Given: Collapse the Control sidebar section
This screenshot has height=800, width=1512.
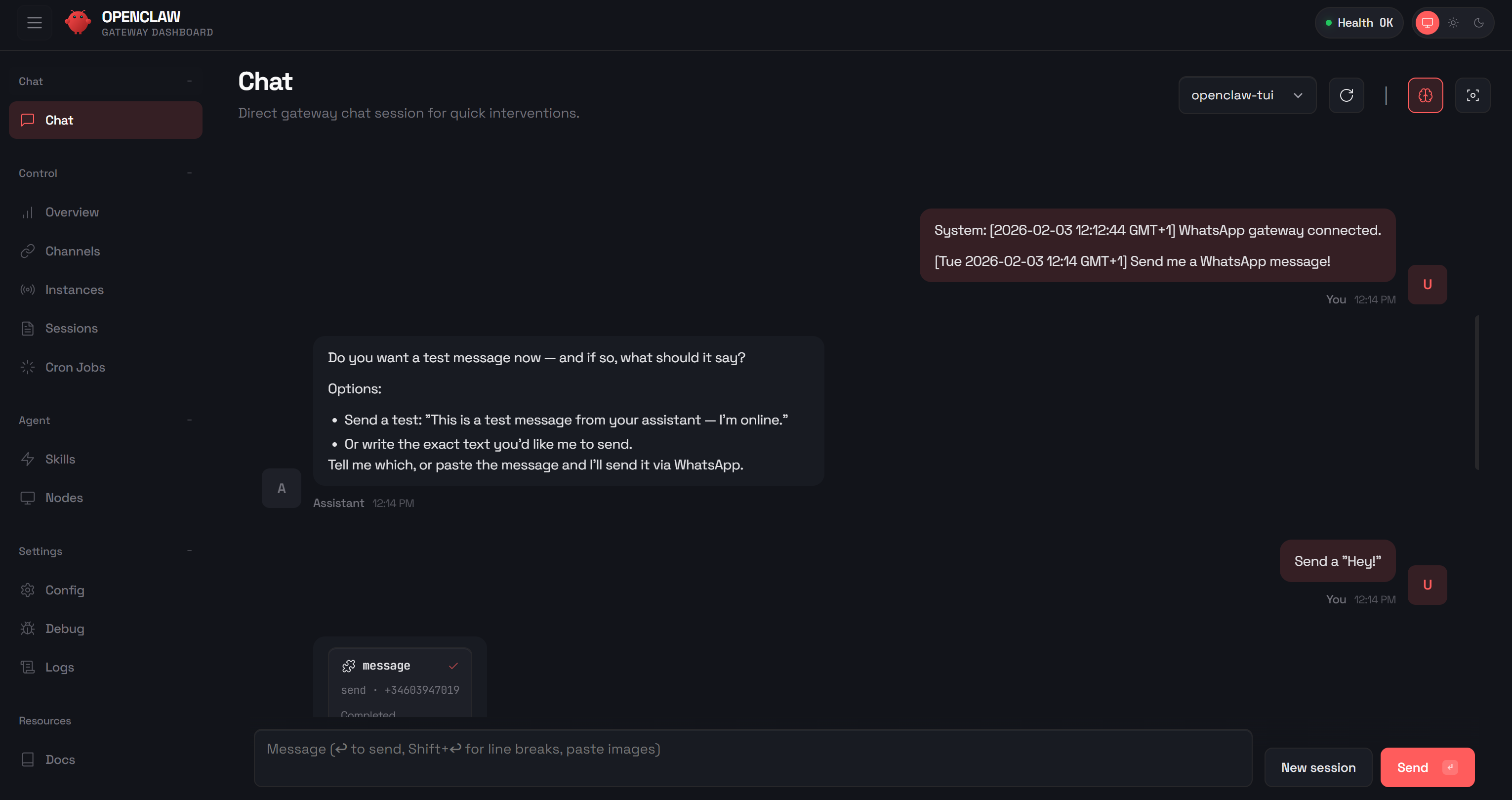Looking at the screenshot, I should (x=190, y=172).
